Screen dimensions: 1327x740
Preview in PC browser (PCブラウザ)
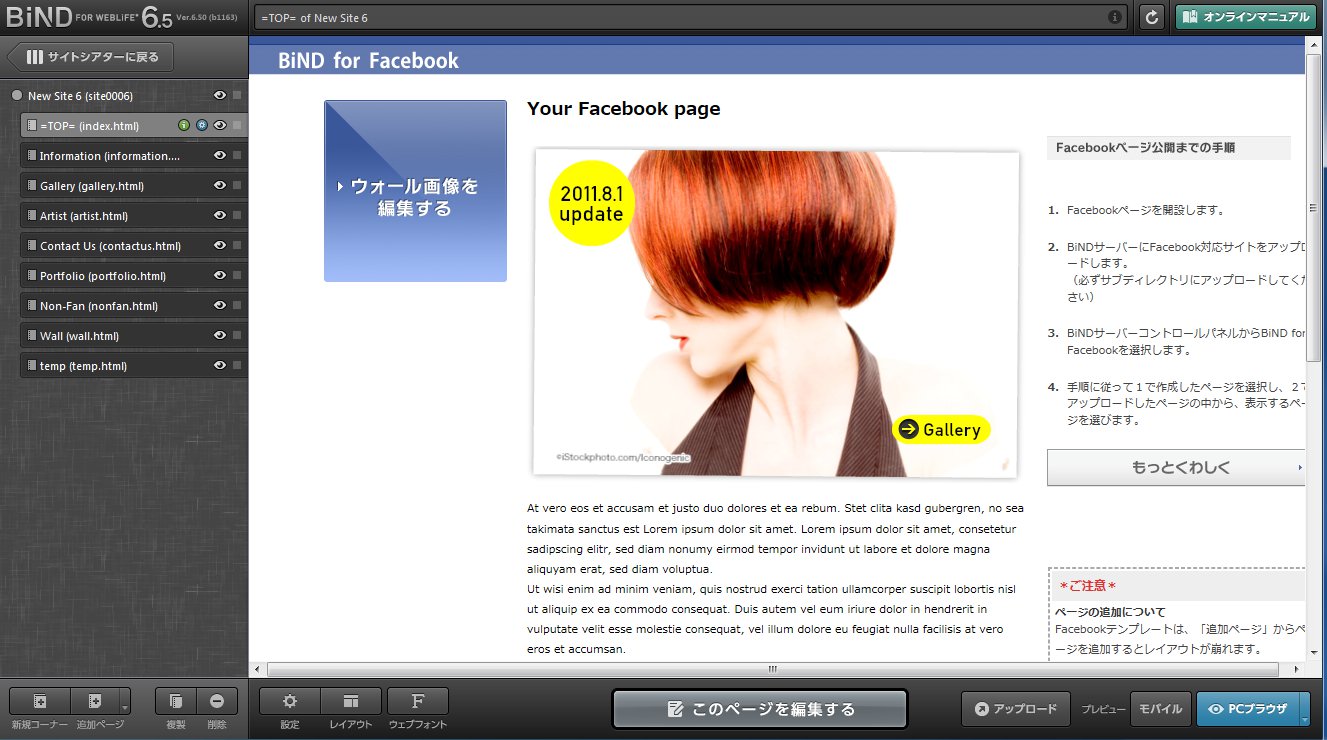pos(1247,709)
